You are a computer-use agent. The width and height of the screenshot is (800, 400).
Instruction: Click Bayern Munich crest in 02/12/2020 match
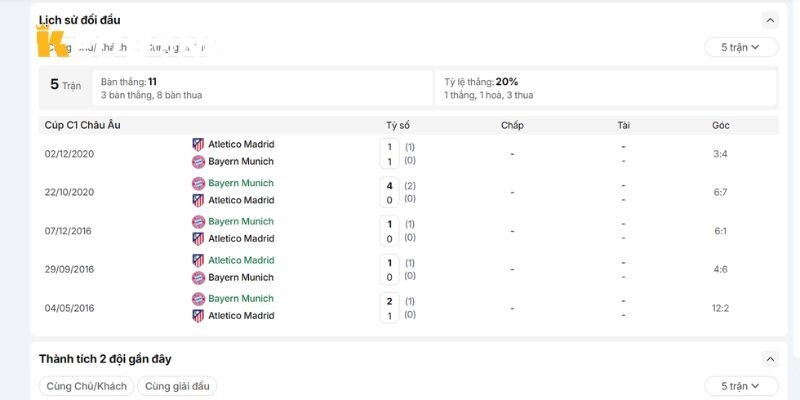198,162
